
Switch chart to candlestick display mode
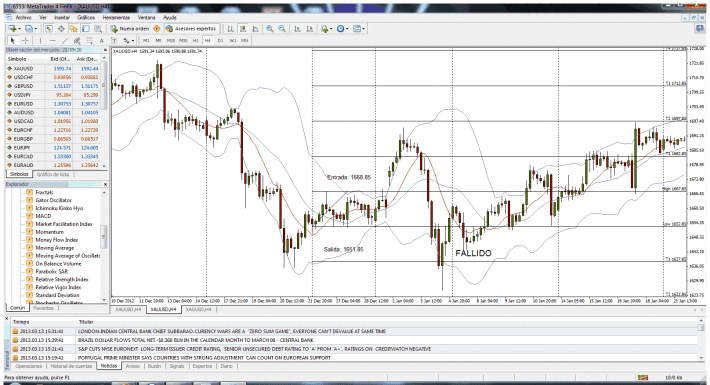tap(243, 29)
